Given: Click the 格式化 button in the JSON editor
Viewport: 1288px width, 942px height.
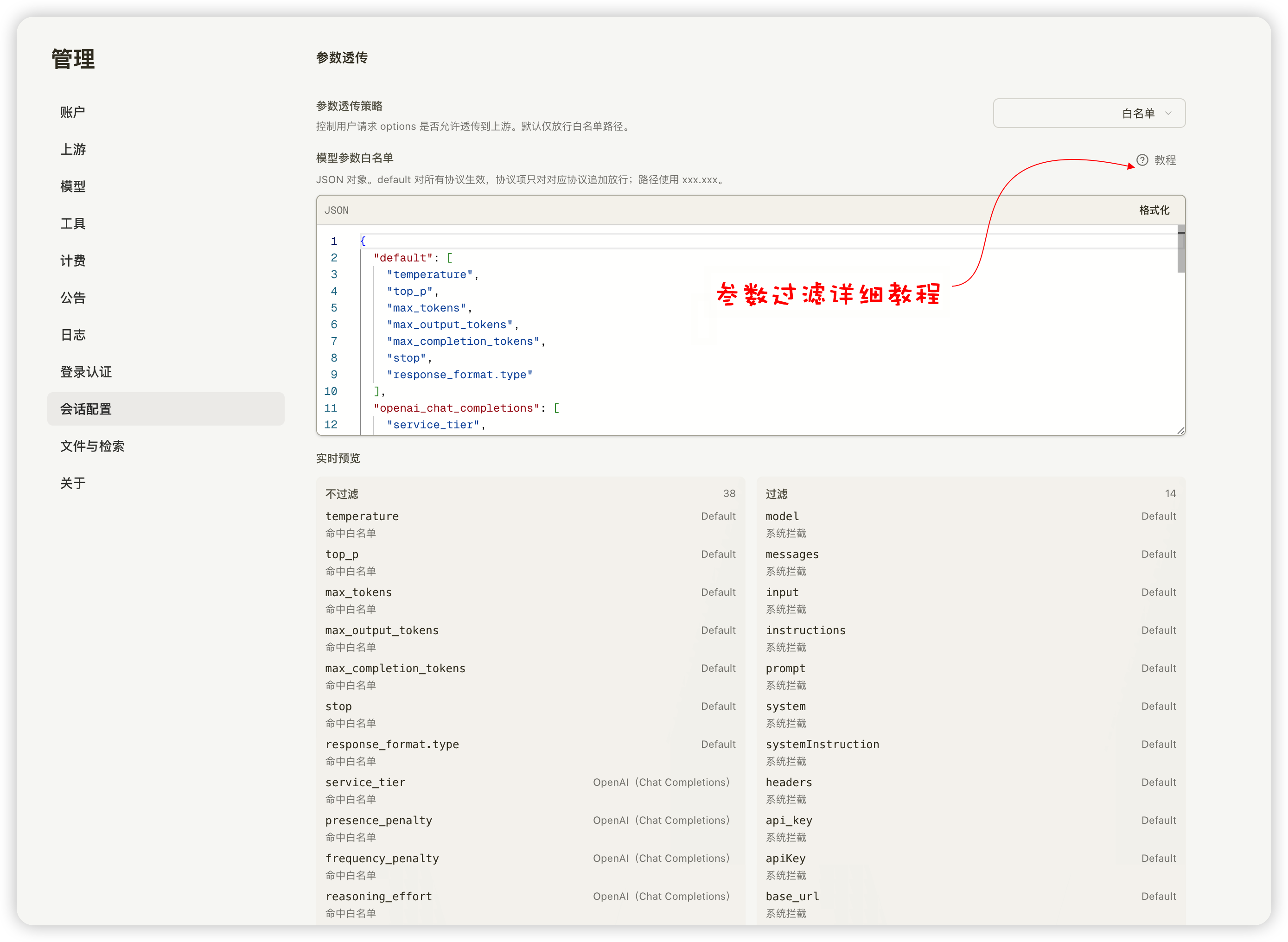Looking at the screenshot, I should (x=1154, y=210).
